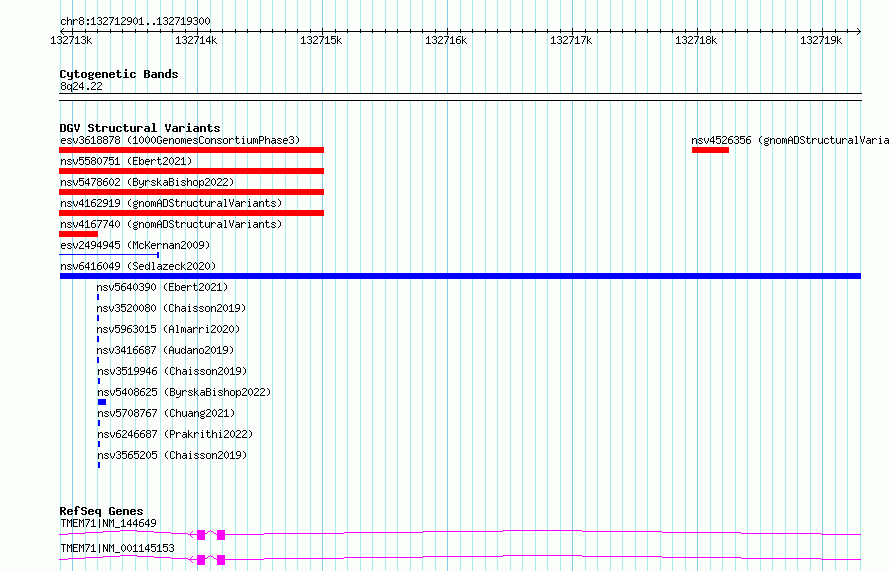Screen dimensions: 890x571
Task: Click the small blue block under nsv5408625
Action: coord(102,402)
